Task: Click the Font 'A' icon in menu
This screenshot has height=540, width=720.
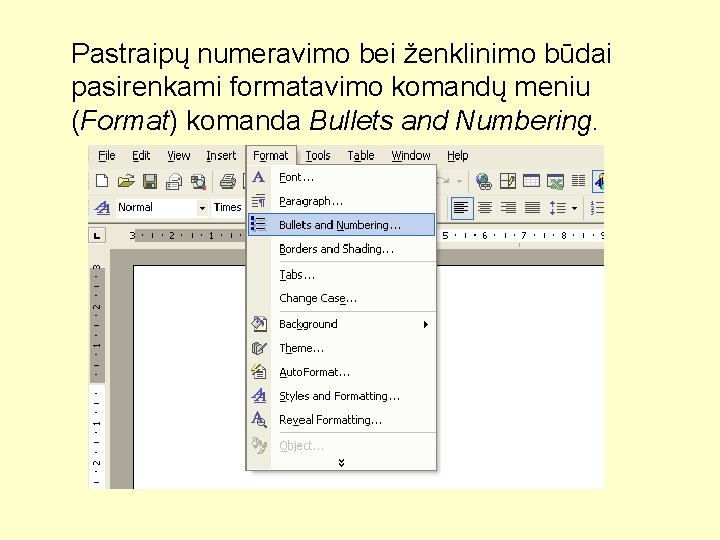Action: coord(259,177)
